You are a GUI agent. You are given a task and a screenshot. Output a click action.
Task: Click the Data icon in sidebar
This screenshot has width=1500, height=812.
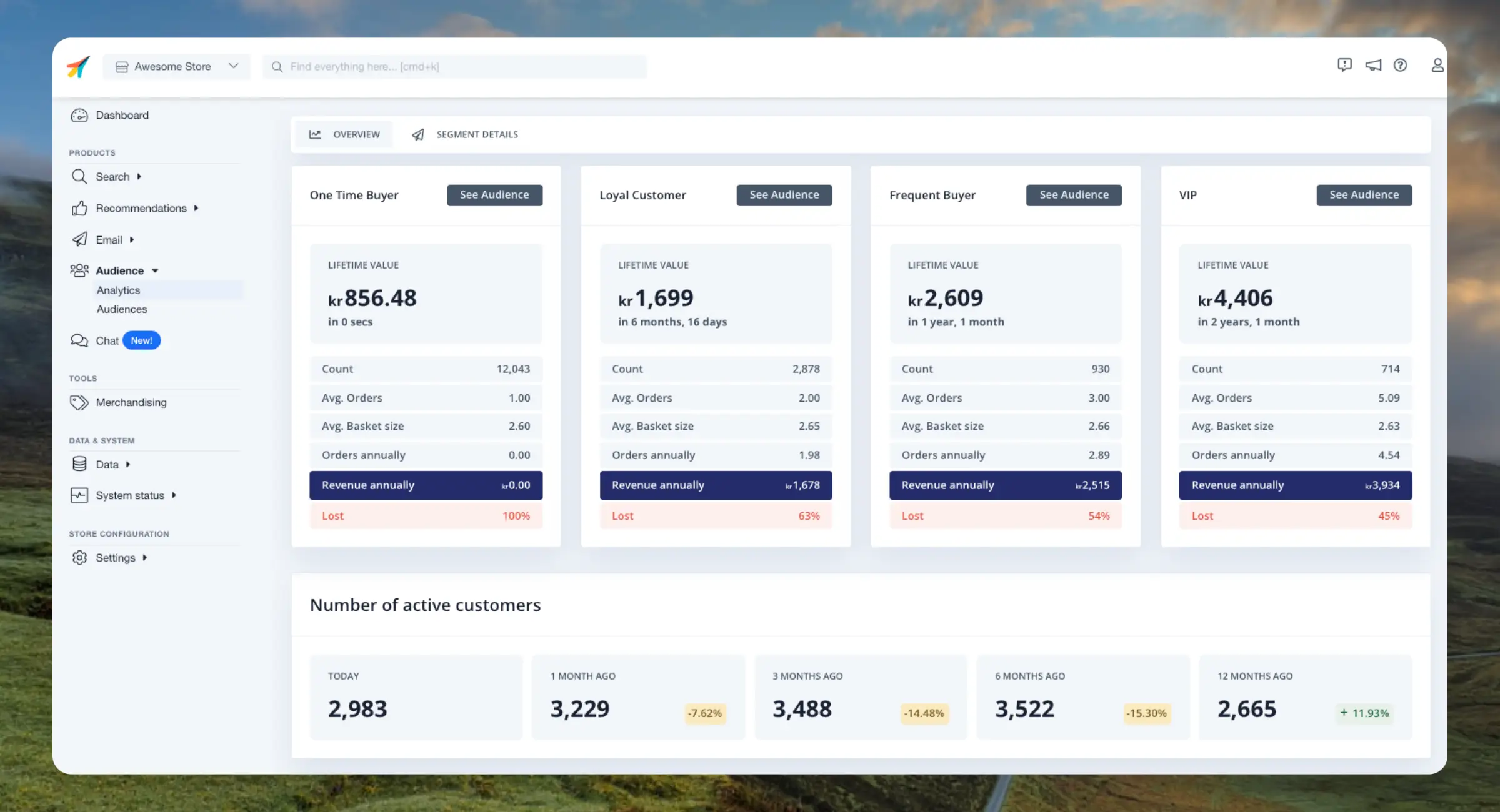pos(79,464)
